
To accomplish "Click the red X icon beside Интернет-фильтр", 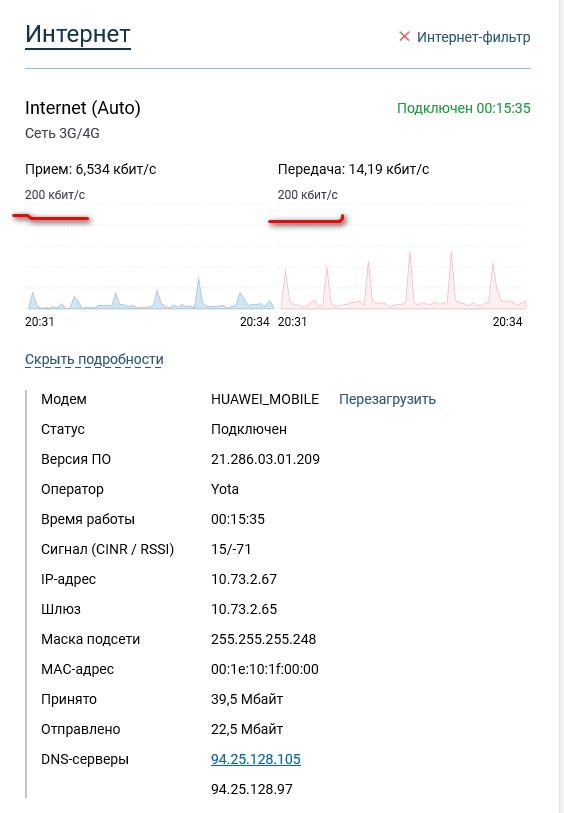I will [404, 36].
